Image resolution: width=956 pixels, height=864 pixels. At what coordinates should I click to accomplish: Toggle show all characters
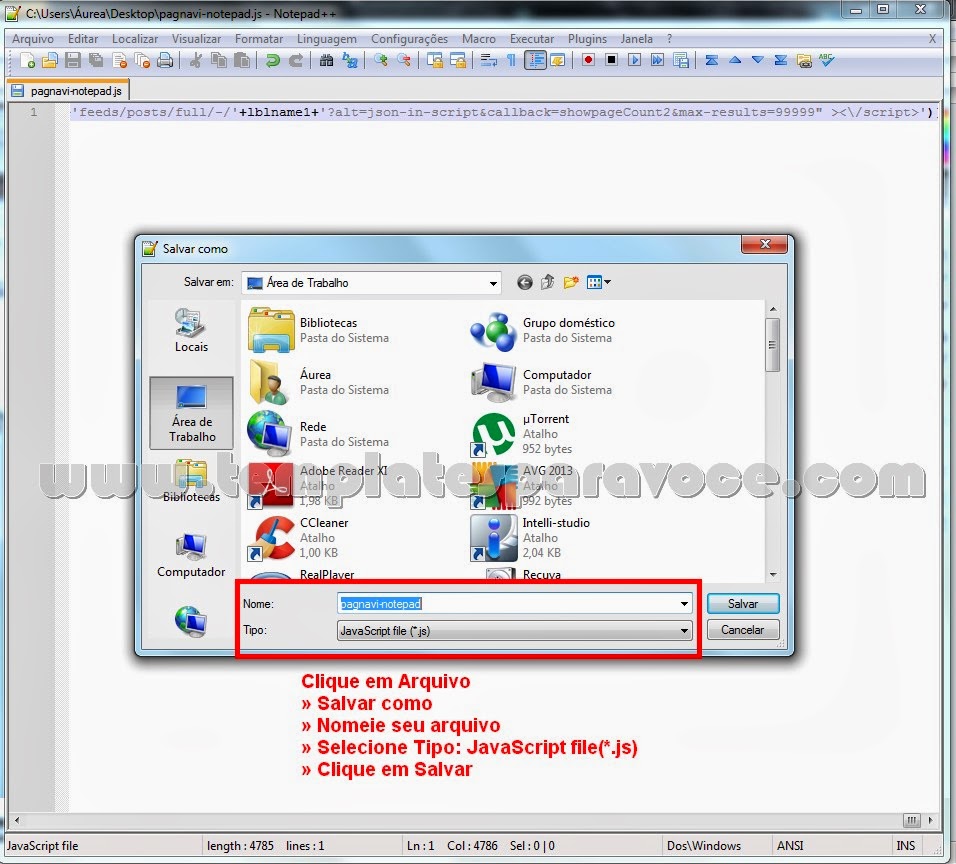point(511,60)
